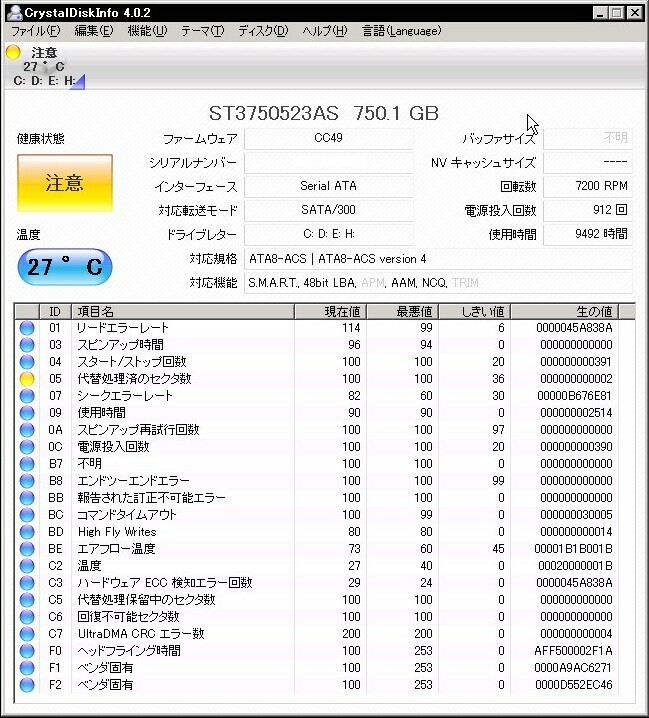Click the 912 回 power-on count value
The width and height of the screenshot is (649, 718).
(x=588, y=210)
